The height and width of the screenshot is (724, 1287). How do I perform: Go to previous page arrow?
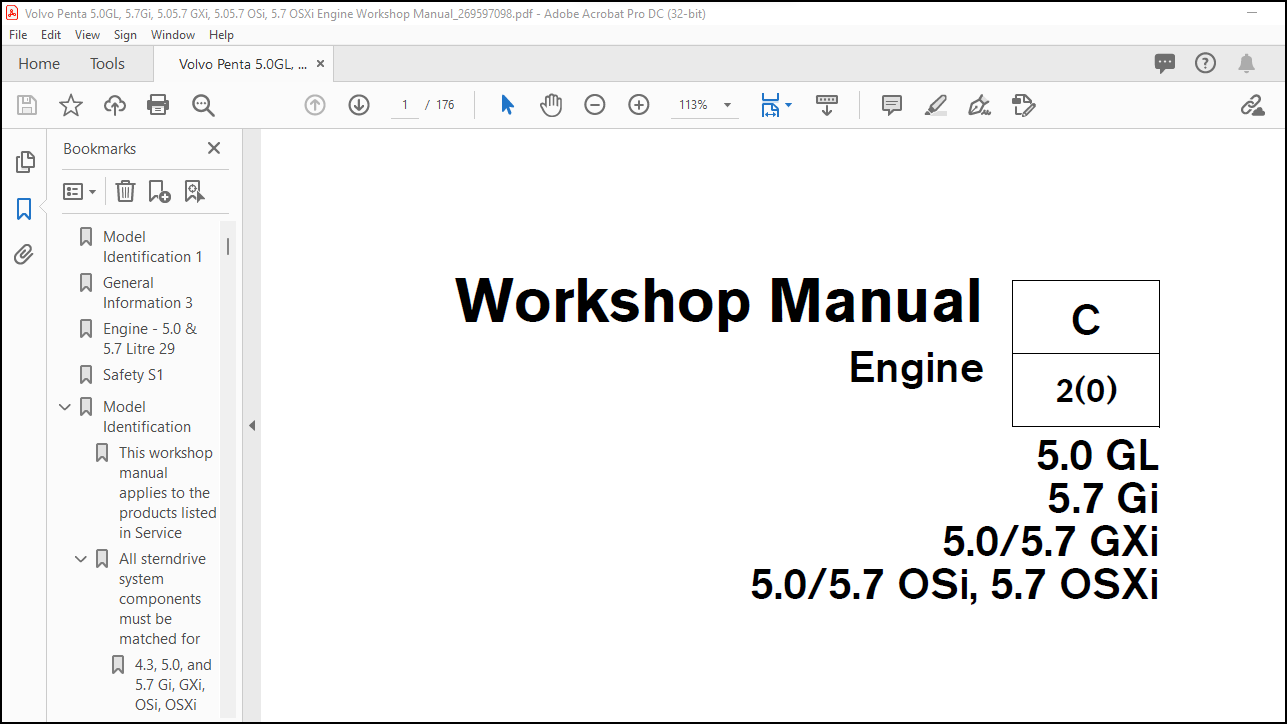tap(315, 105)
